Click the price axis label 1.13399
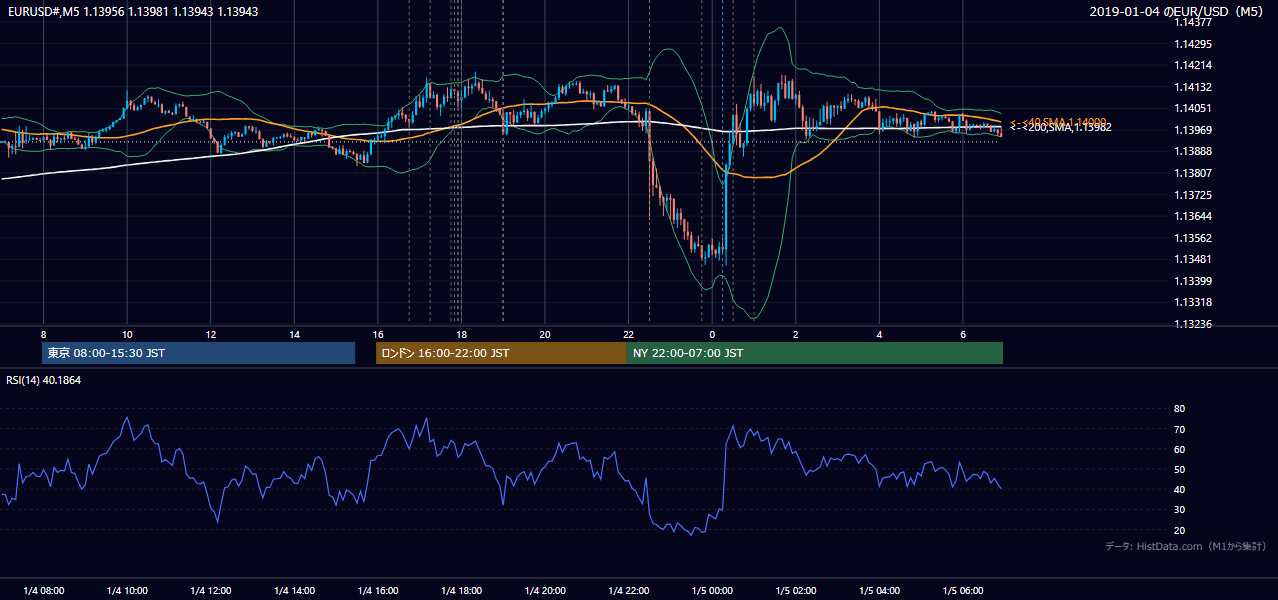This screenshot has height=600, width=1278. [x=1193, y=281]
